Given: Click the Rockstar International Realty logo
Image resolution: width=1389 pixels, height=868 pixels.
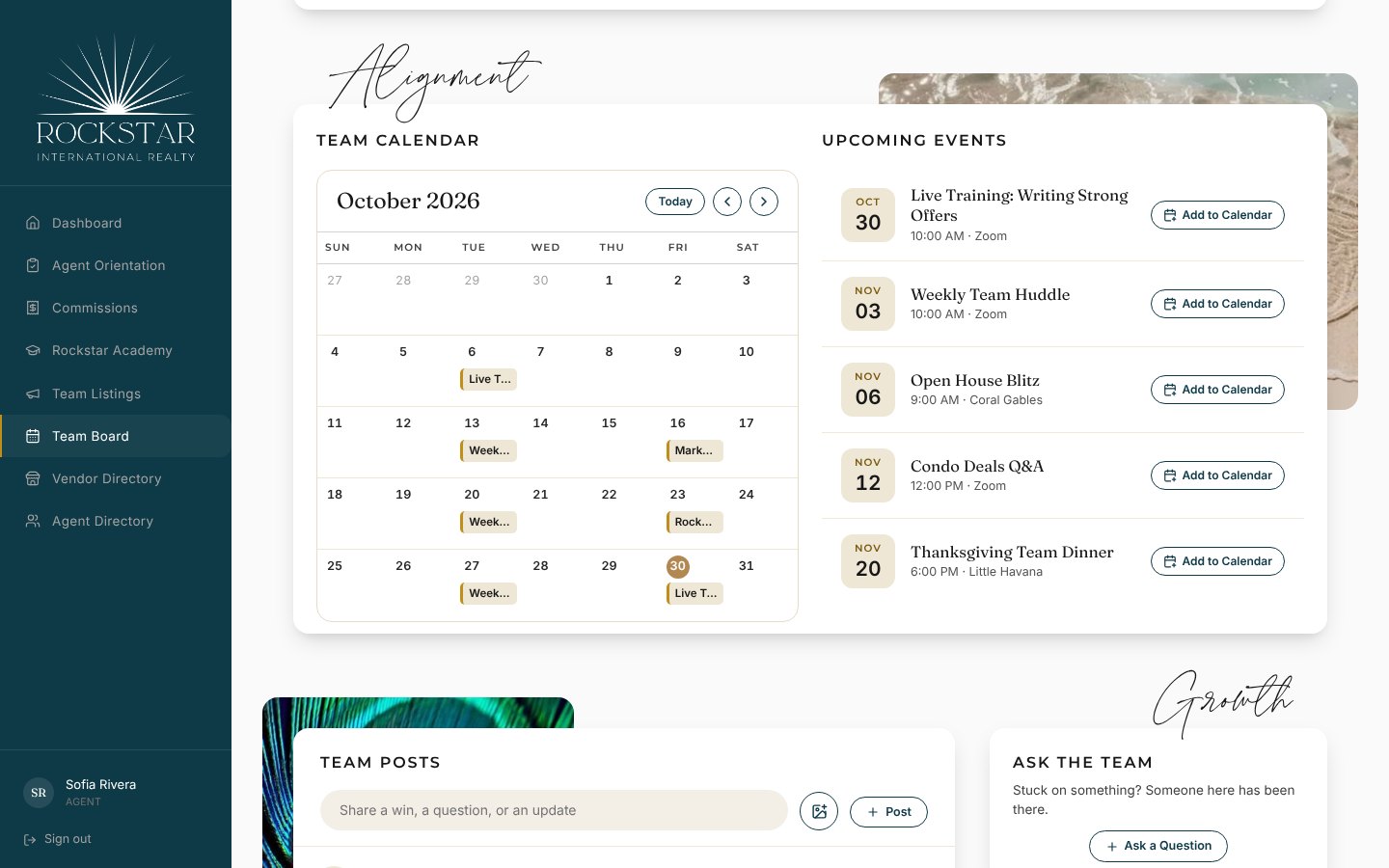Looking at the screenshot, I should pyautogui.click(x=116, y=98).
